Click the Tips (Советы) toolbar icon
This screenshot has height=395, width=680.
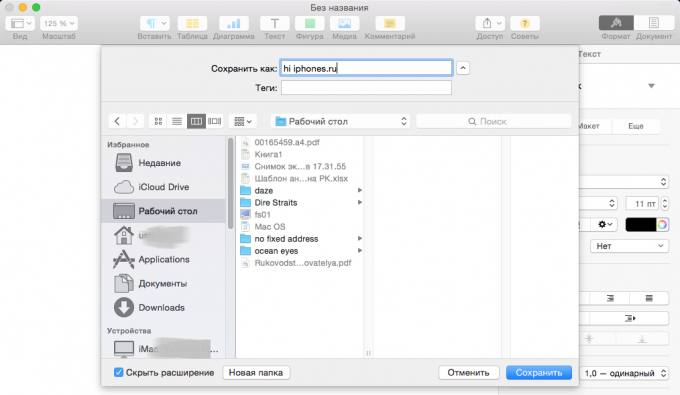pyautogui.click(x=525, y=23)
